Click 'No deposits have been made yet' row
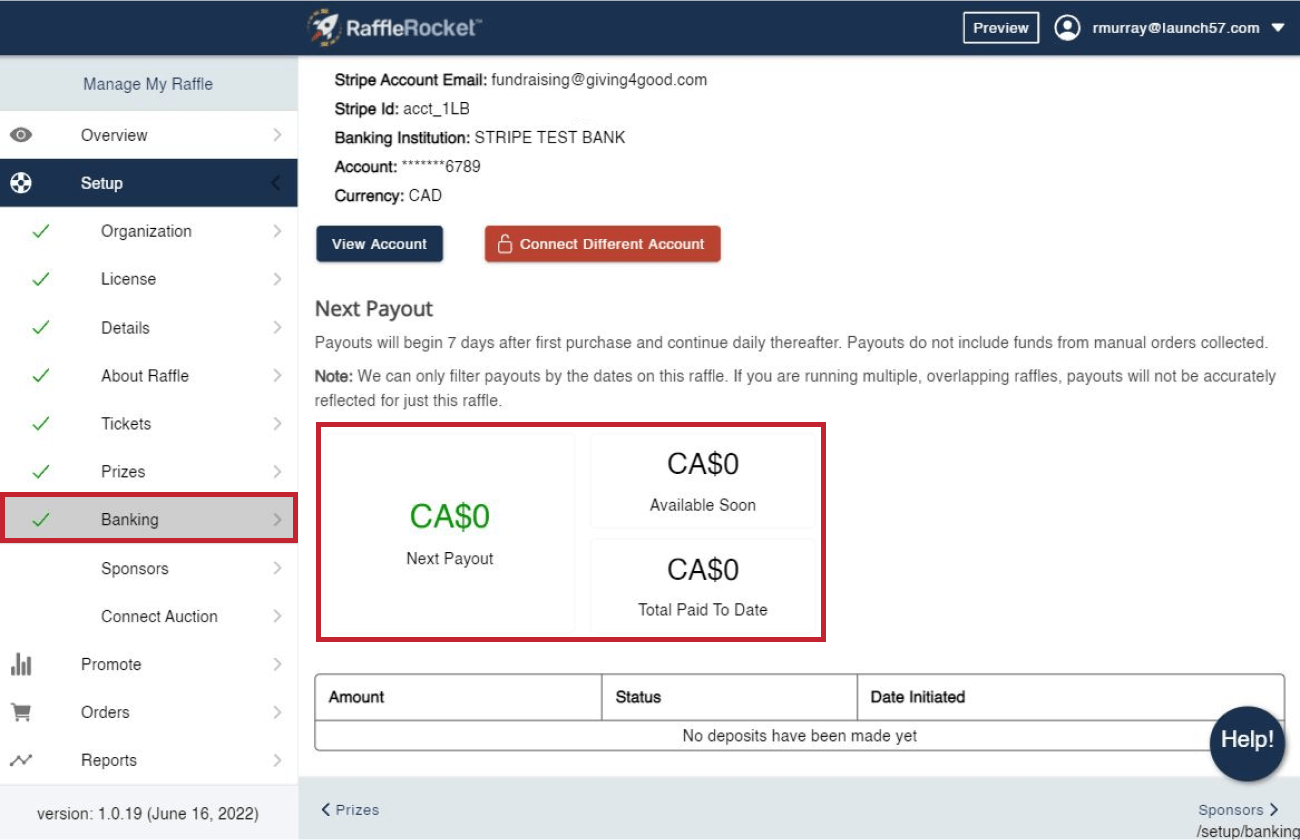This screenshot has width=1300, height=840. (x=799, y=735)
